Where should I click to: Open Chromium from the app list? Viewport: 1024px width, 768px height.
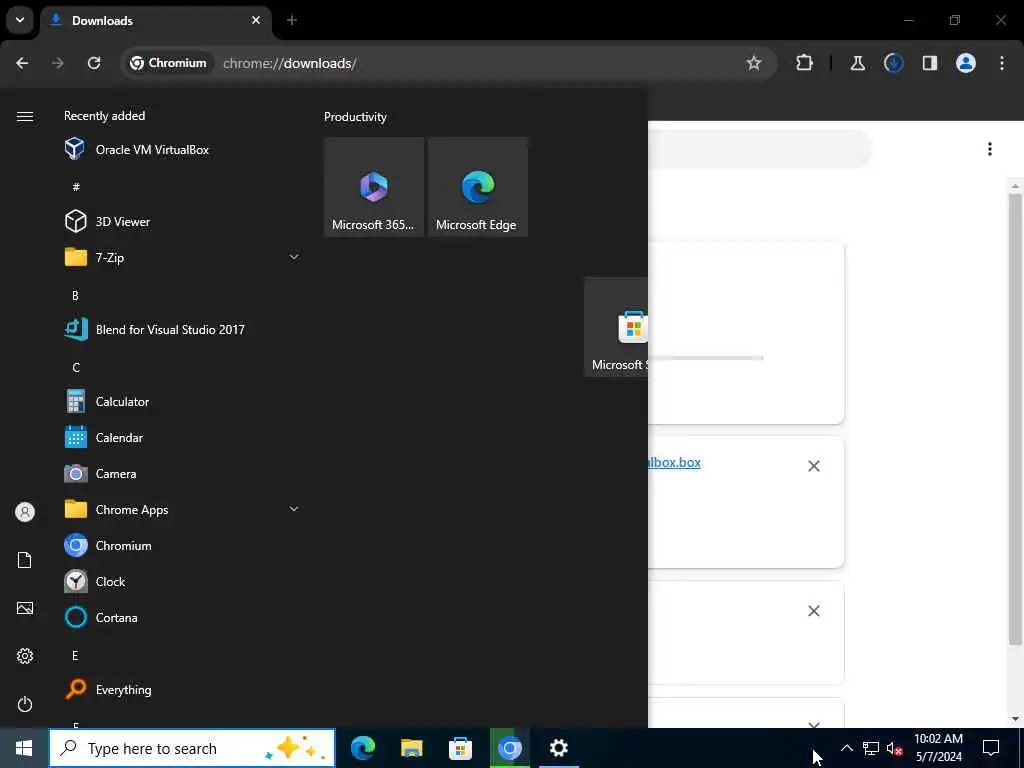tap(183, 545)
